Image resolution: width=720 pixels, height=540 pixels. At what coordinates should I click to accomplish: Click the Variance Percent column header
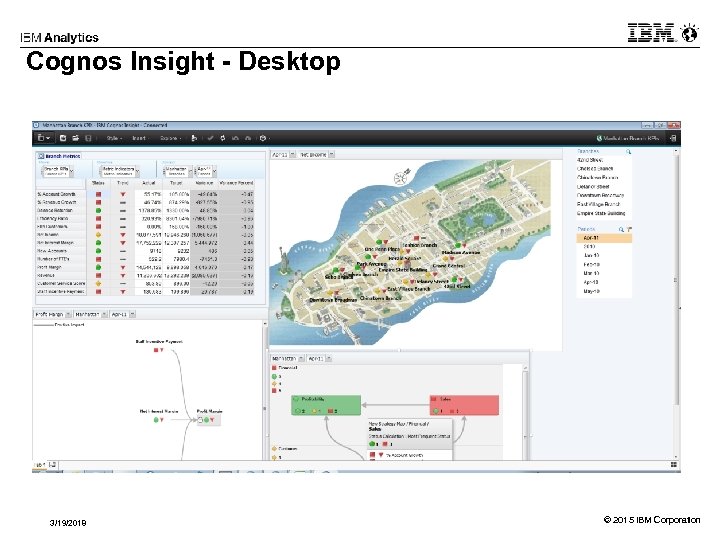(236, 183)
